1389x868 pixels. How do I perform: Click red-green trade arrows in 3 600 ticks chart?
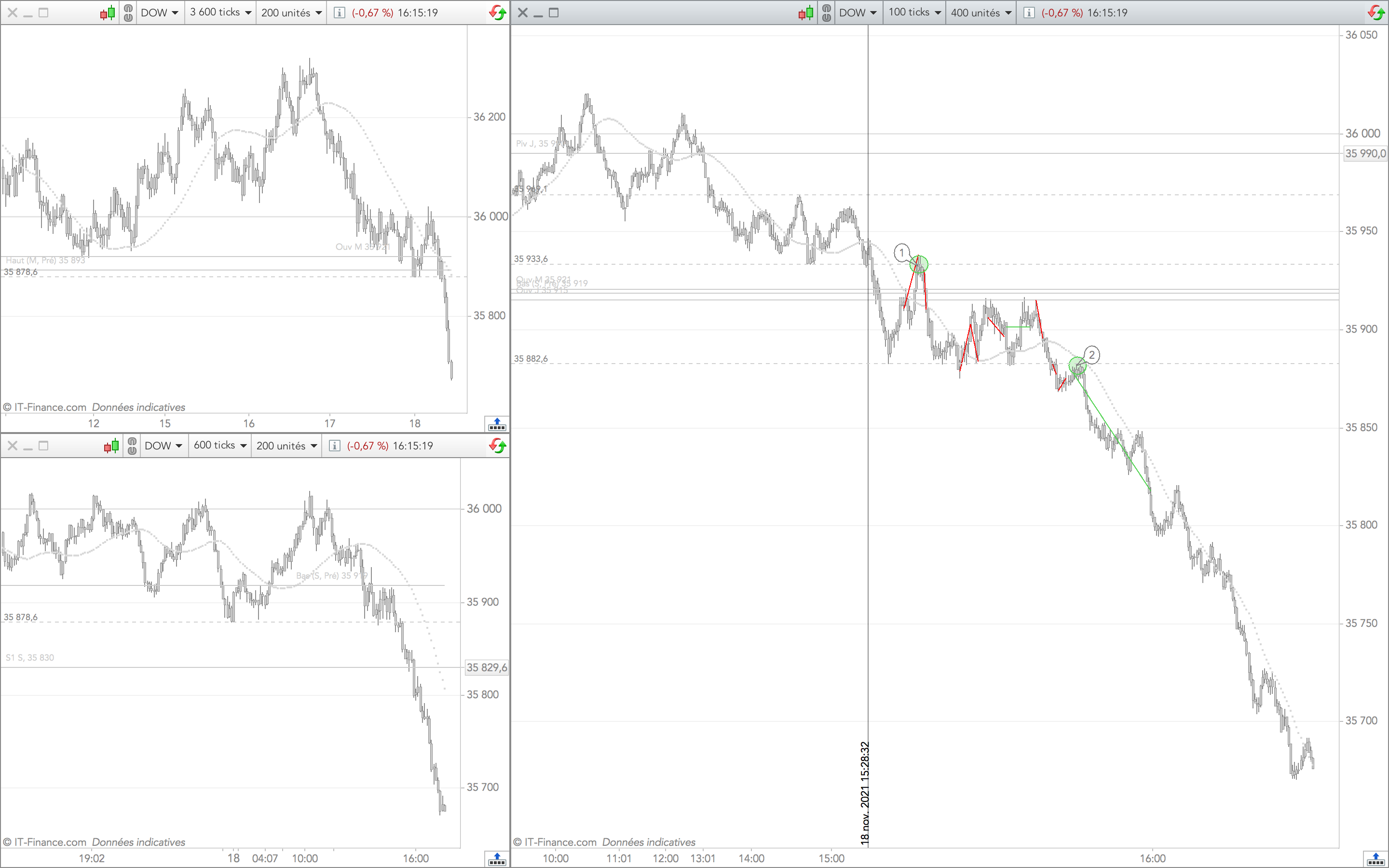click(x=497, y=13)
